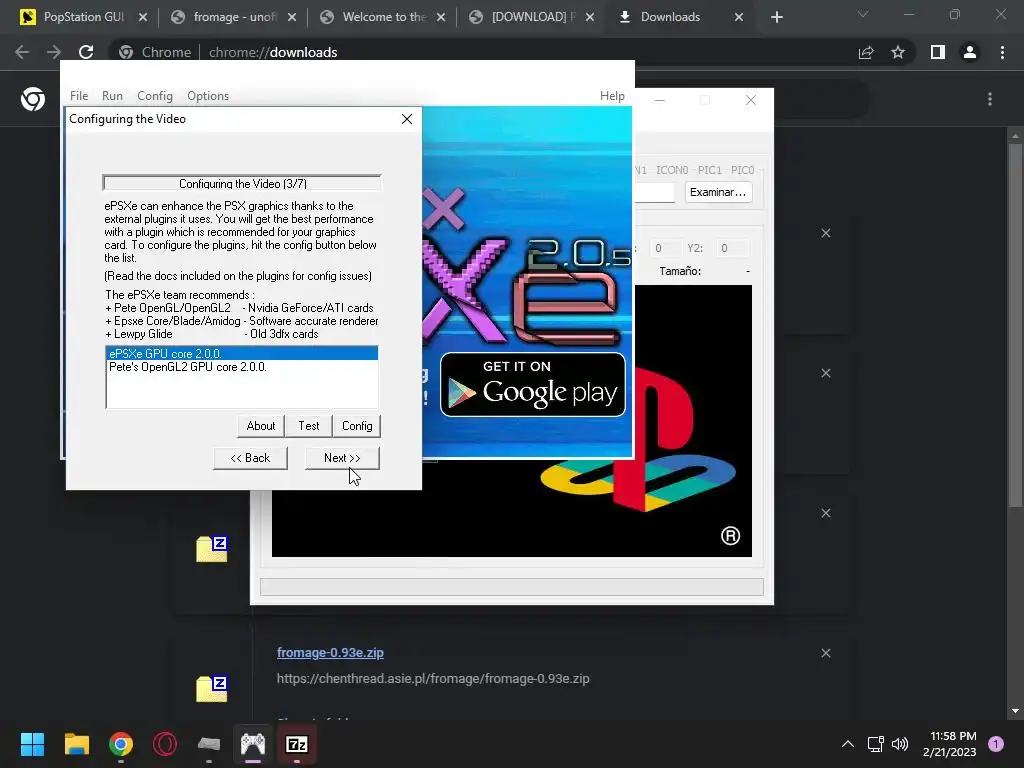1024x768 pixels.
Task: Open Google Chrome from taskbar
Action: point(121,744)
